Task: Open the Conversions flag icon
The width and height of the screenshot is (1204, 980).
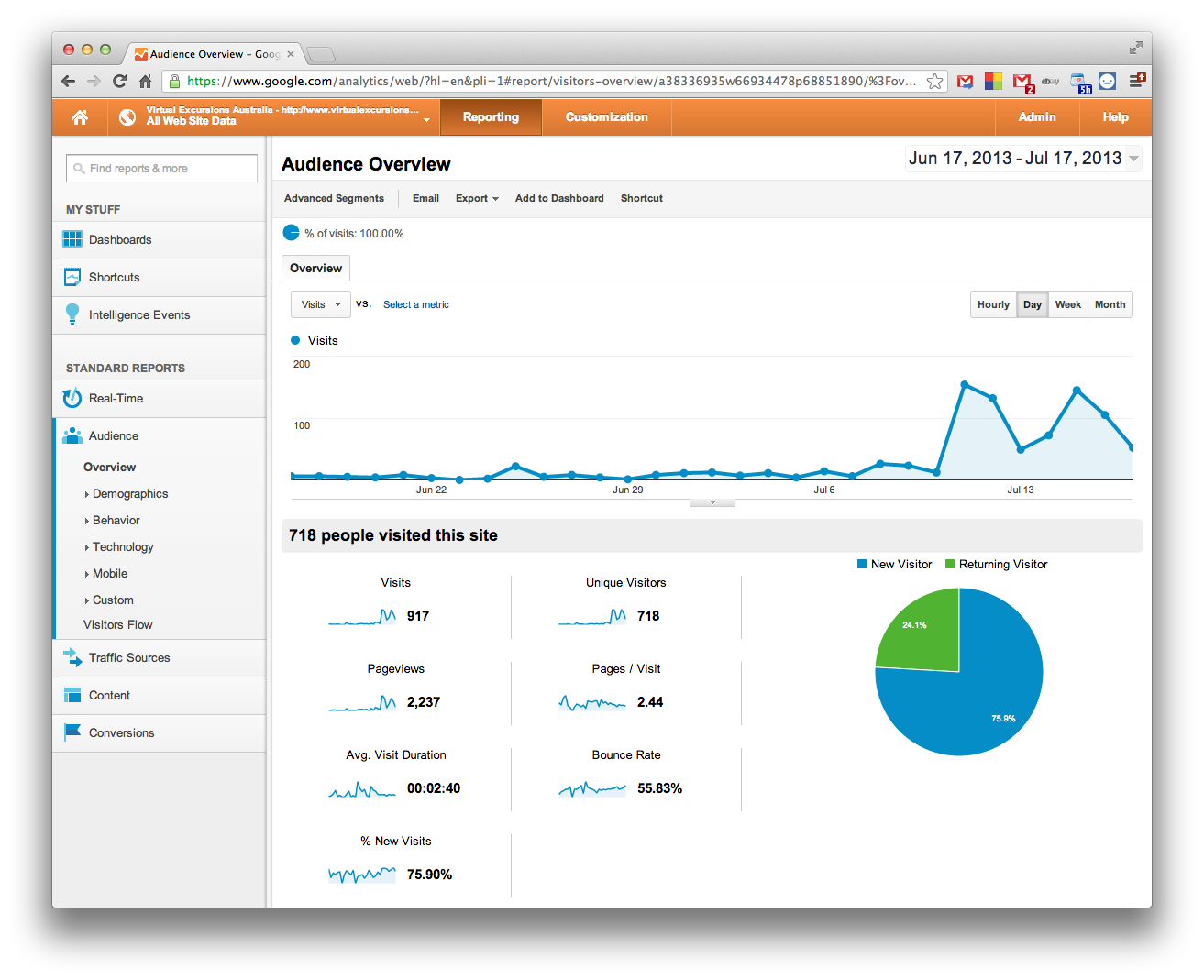Action: [x=72, y=732]
